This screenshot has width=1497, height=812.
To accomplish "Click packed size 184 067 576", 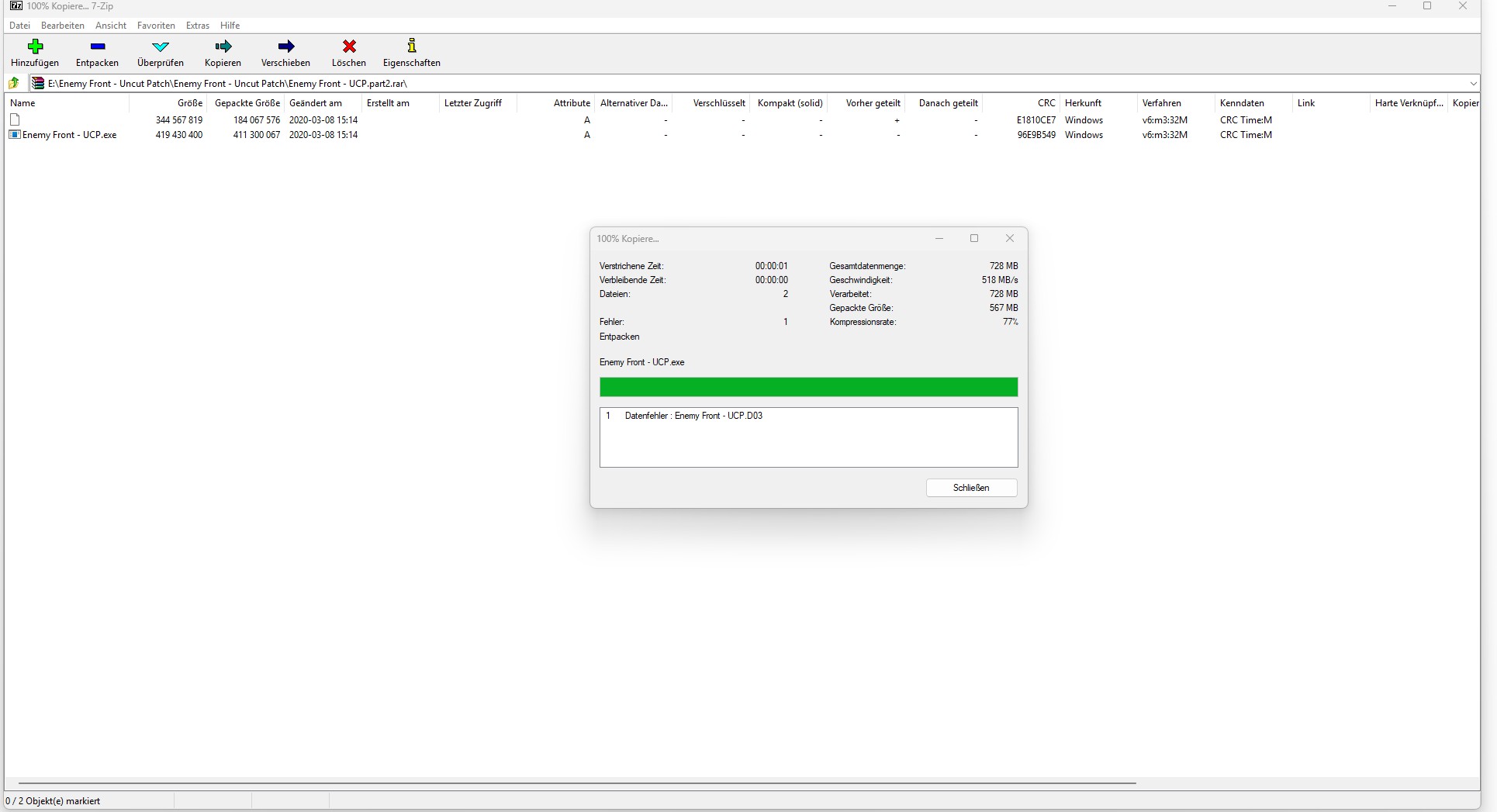I will click(257, 120).
